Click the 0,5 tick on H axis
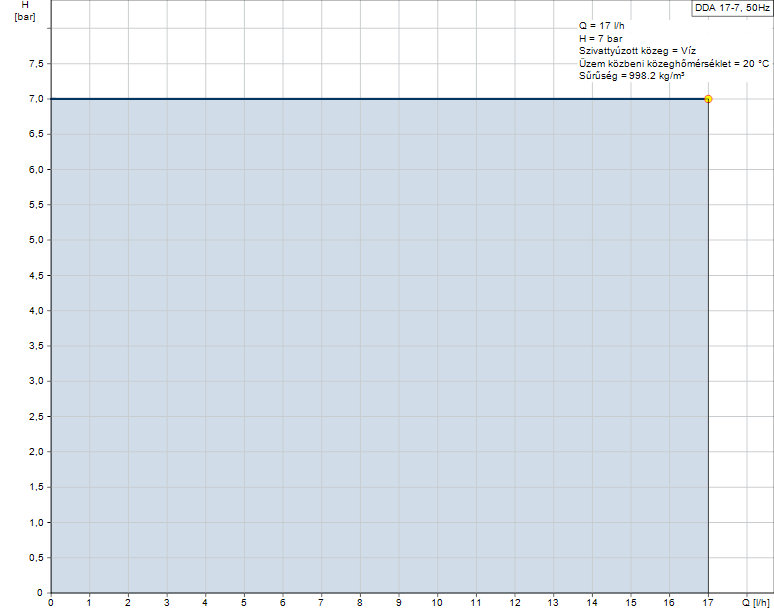Viewport: 774px width, 611px height. (35, 557)
